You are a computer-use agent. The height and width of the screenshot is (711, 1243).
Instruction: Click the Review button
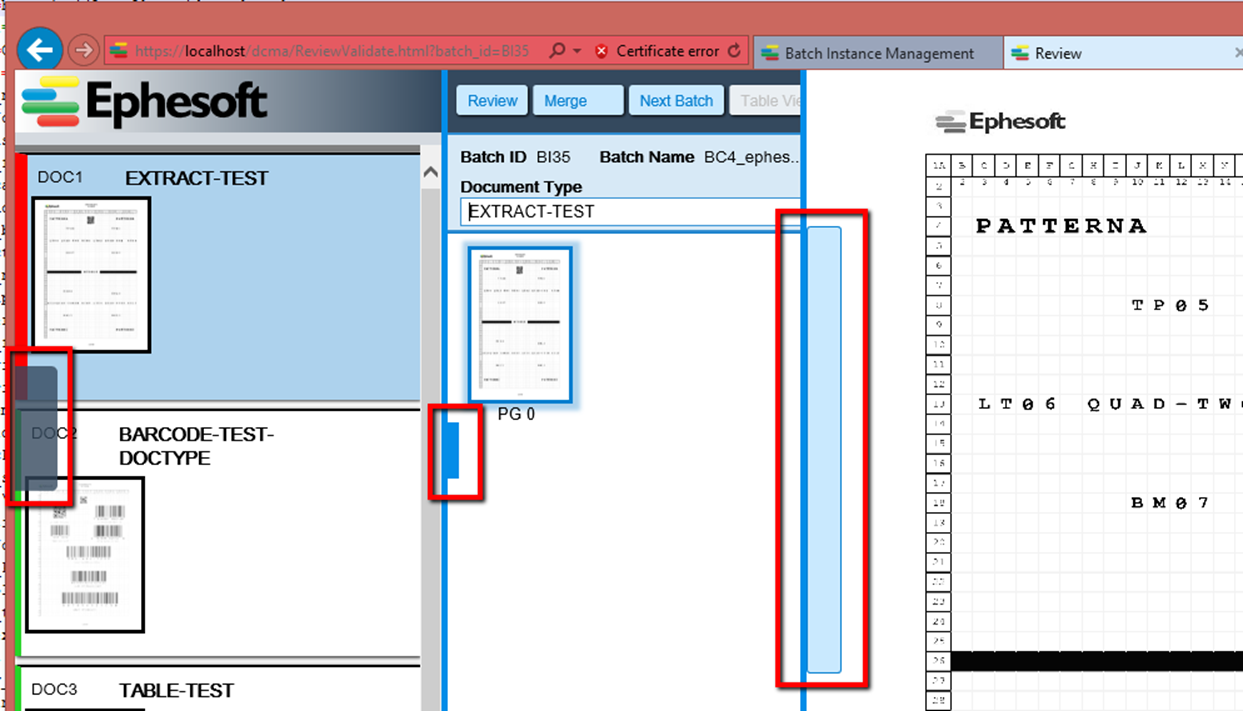[492, 101]
